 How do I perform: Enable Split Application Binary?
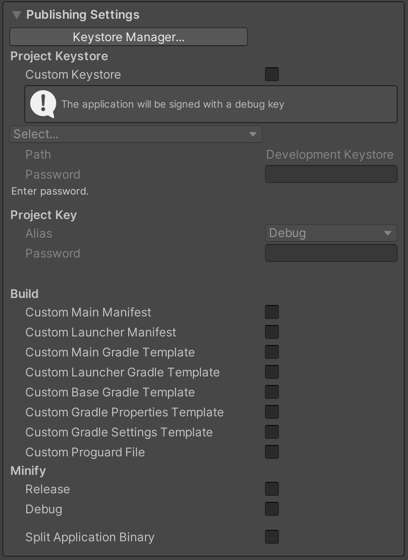point(272,537)
